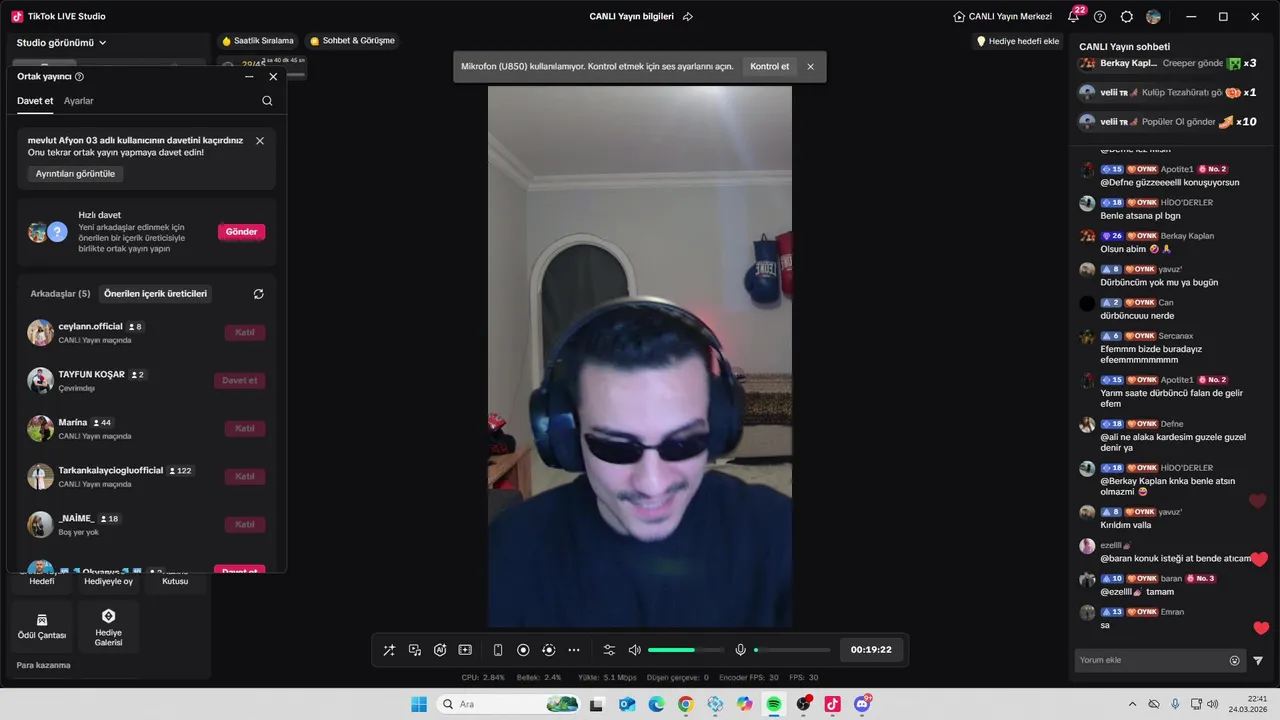Open Spotify from the taskbar
Image resolution: width=1280 pixels, height=720 pixels.
[774, 705]
